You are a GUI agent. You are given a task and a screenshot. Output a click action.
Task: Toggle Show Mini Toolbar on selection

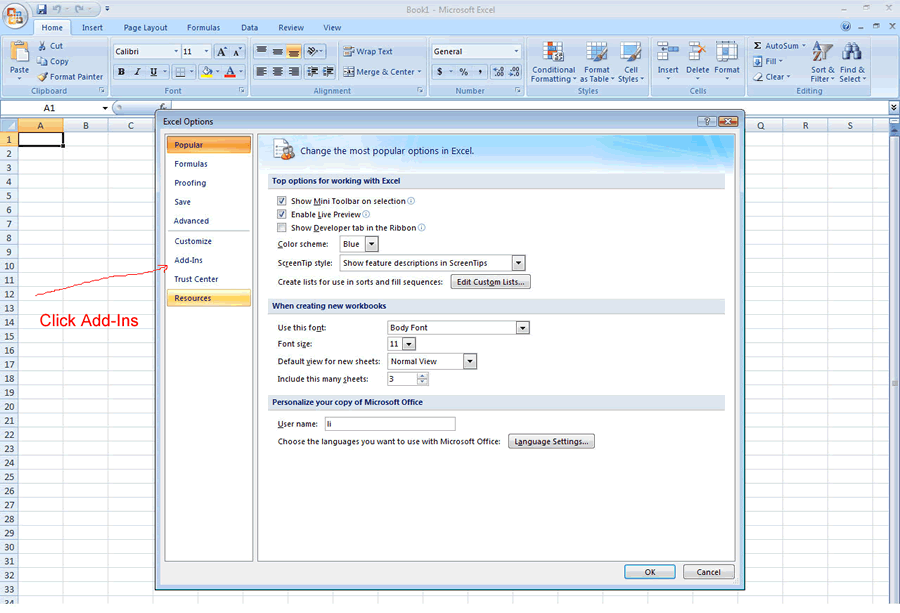281,201
